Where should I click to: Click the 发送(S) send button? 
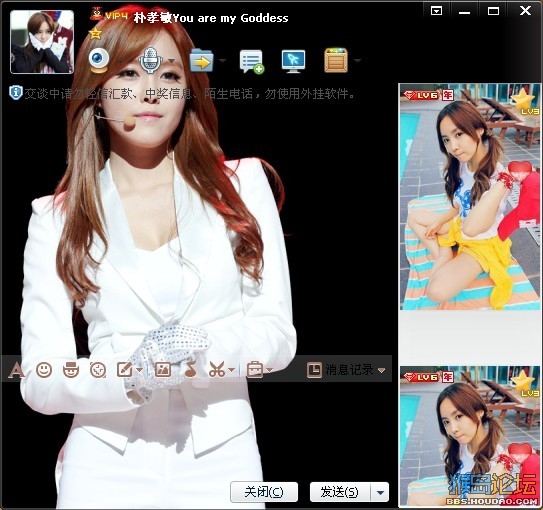tap(340, 492)
